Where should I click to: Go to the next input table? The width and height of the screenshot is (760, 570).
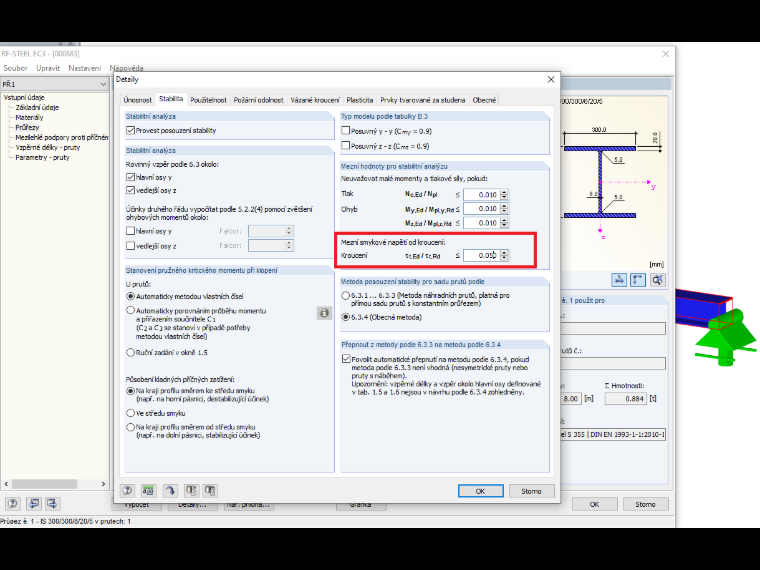tap(52, 504)
